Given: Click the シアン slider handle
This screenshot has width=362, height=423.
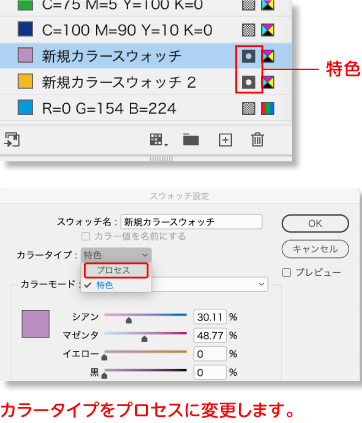Looking at the screenshot, I should pyautogui.click(x=129, y=320).
